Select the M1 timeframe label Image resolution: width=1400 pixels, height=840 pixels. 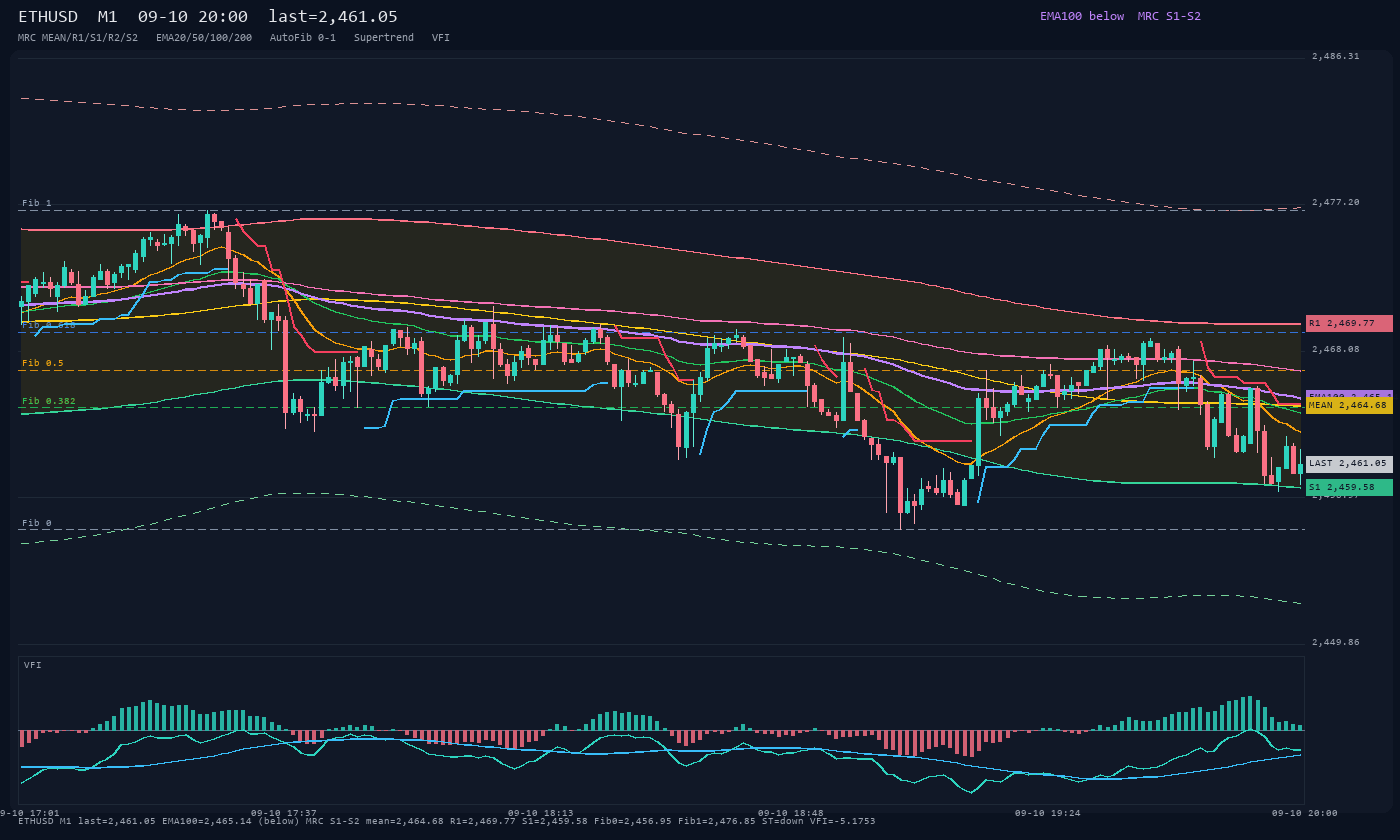[x=108, y=16]
